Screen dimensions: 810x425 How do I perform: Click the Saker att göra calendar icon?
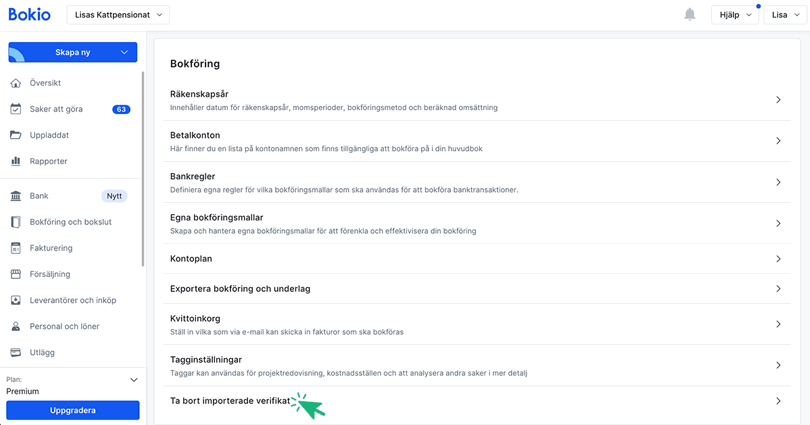point(15,109)
